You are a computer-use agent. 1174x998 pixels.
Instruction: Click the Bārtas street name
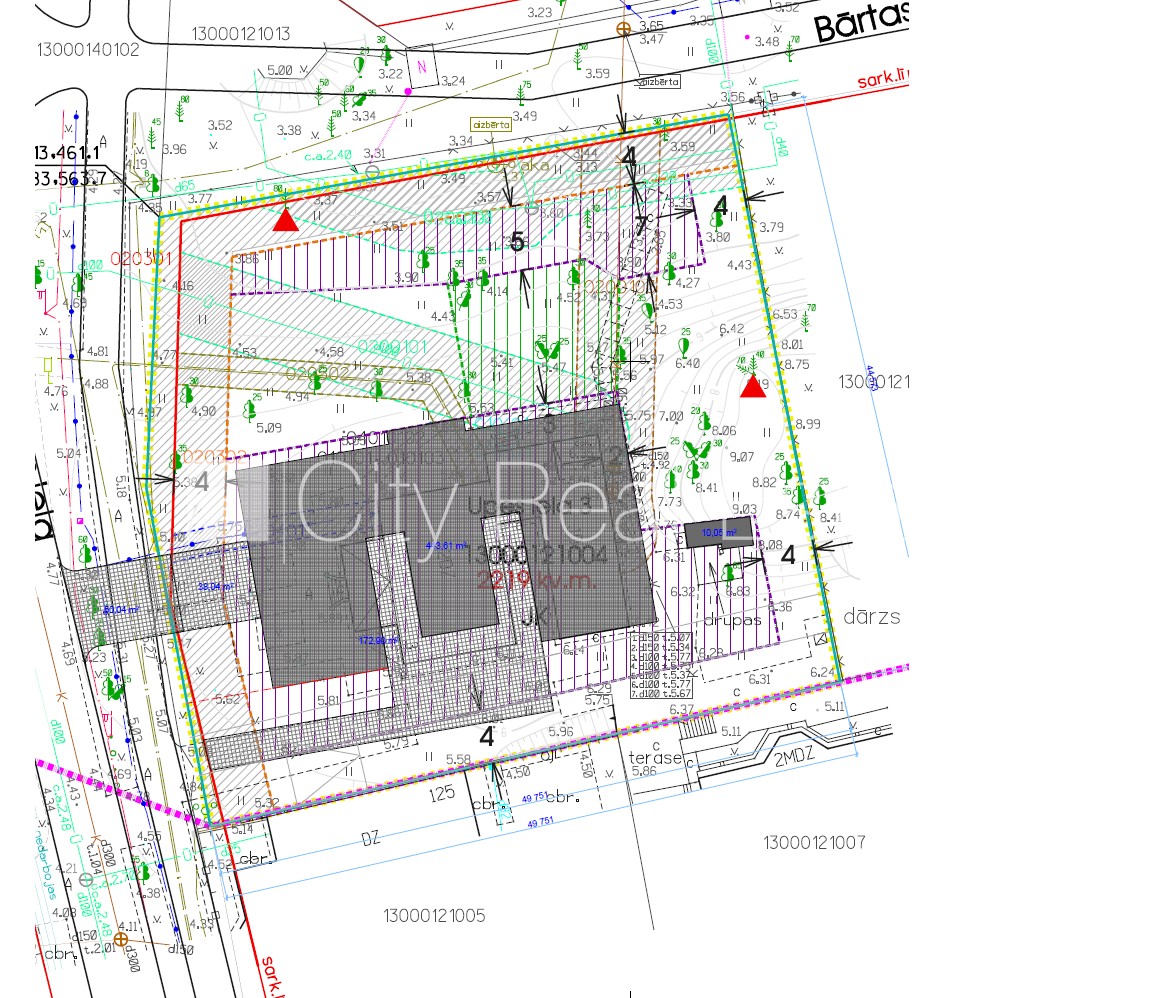point(860,22)
